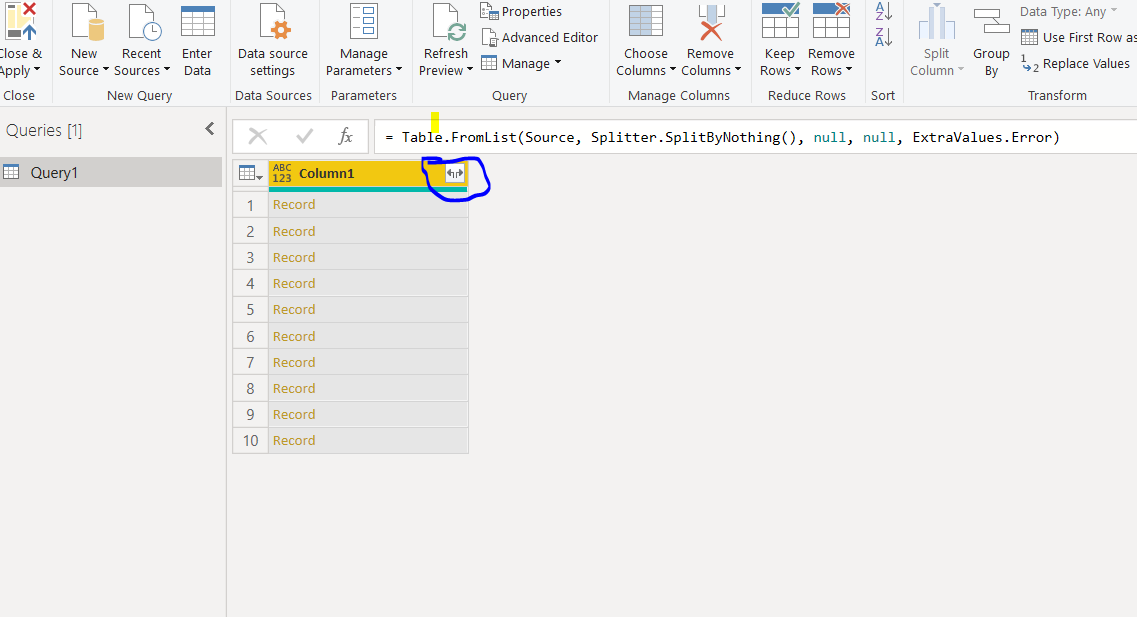Open the Choose Columns dropdown arrow

click(x=673, y=70)
